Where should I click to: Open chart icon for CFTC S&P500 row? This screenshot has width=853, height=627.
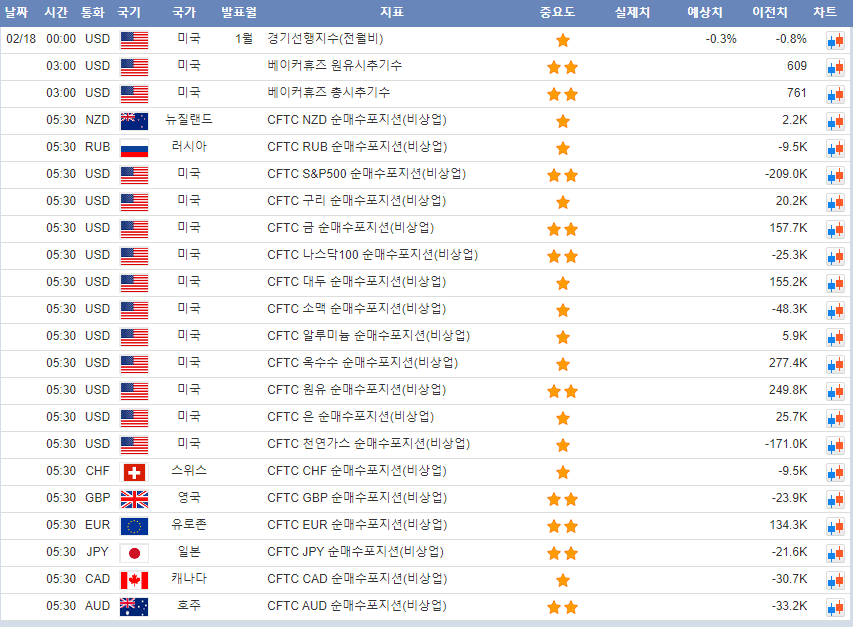pyautogui.click(x=834, y=176)
